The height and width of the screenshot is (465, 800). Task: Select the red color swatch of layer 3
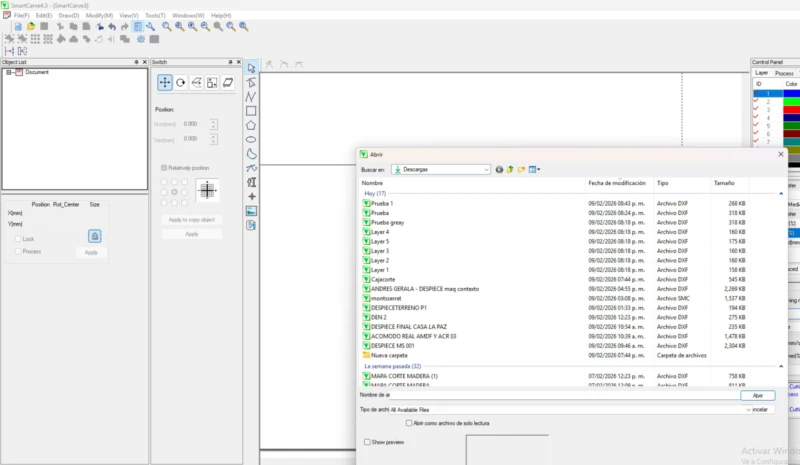tap(791, 109)
